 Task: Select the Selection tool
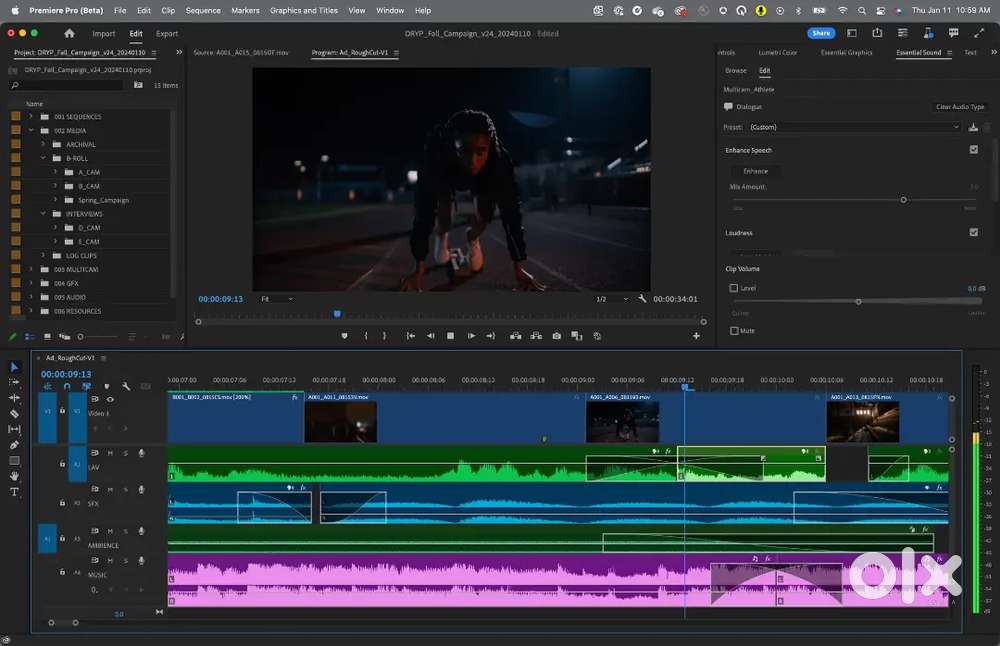(x=13, y=365)
